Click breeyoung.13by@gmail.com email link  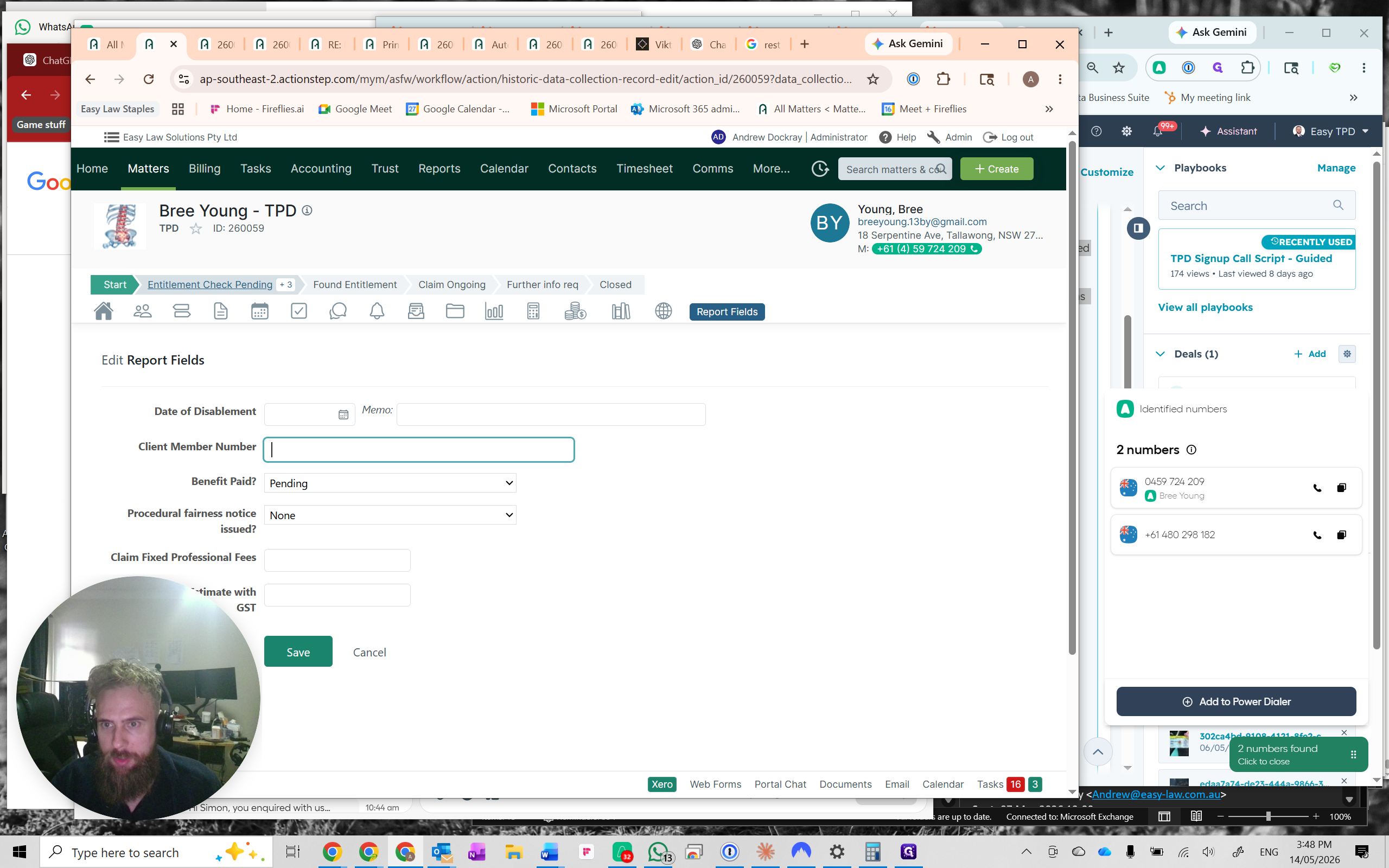922,221
